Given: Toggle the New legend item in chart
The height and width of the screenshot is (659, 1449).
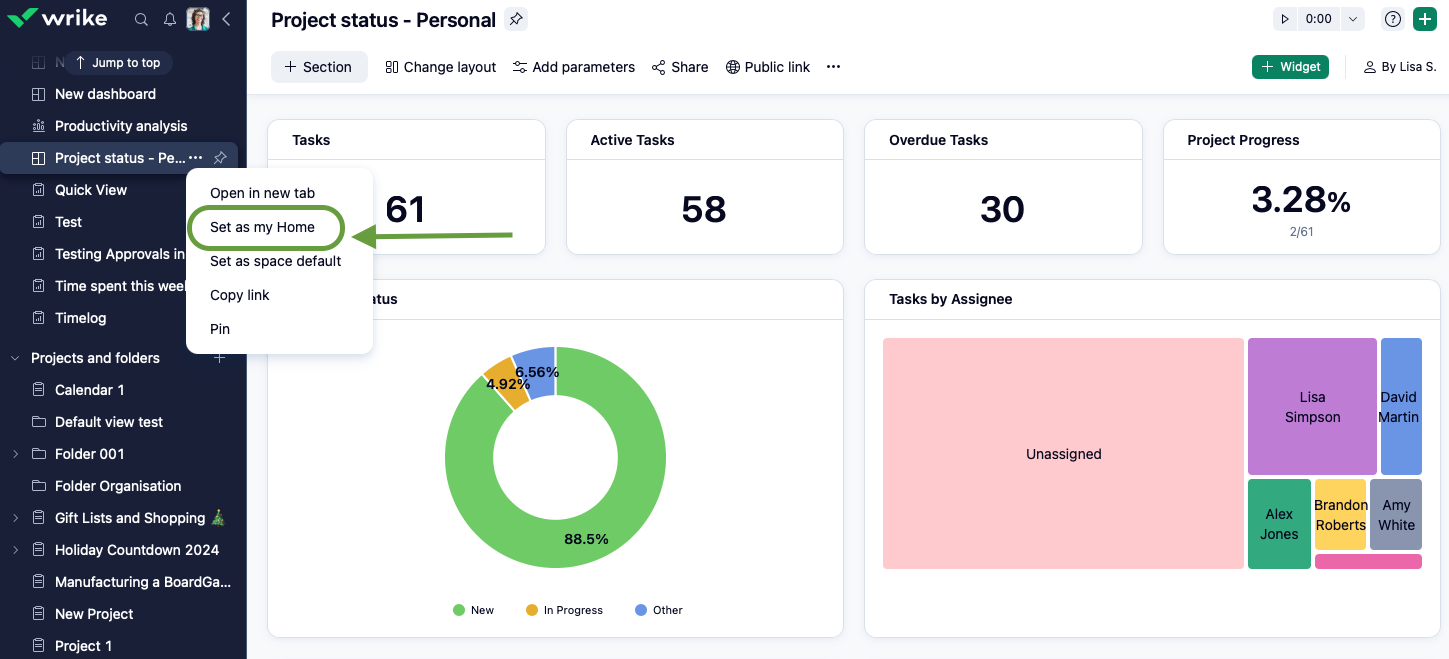Looking at the screenshot, I should pos(474,610).
